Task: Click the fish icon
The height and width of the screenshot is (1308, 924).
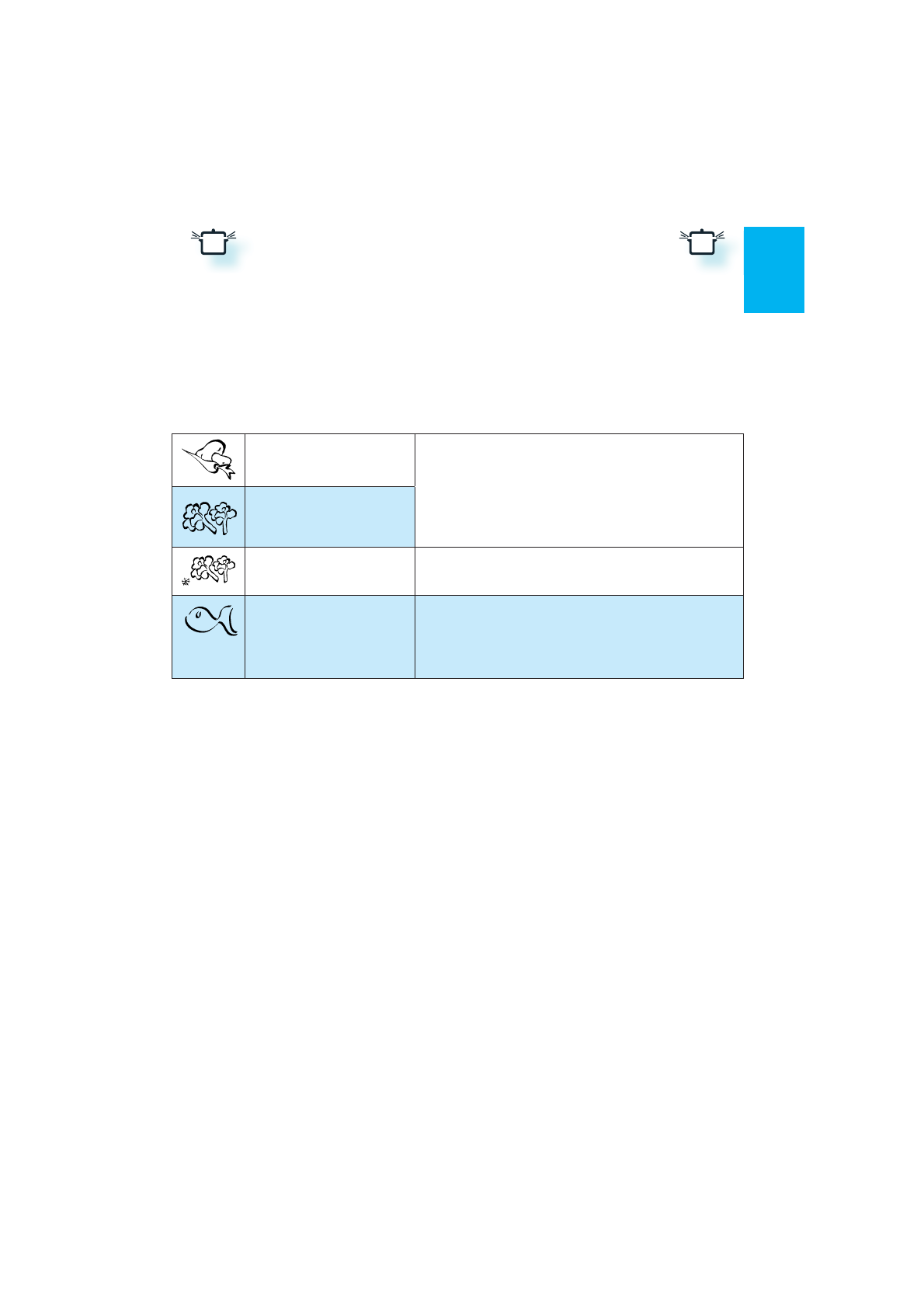Action: point(210,621)
